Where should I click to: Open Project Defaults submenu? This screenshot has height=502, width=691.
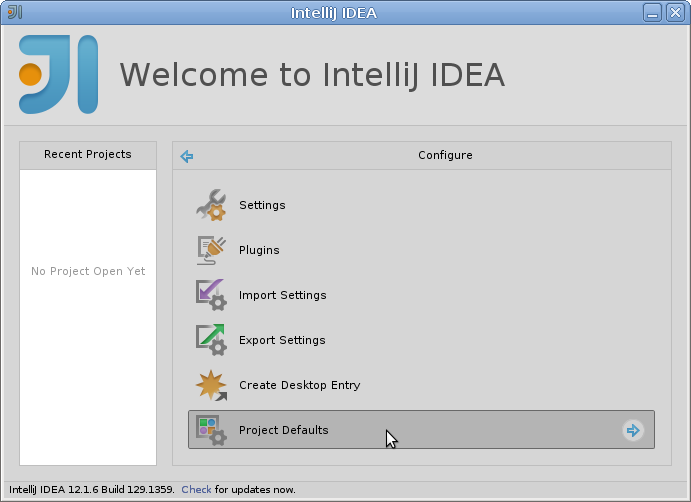coord(421,430)
